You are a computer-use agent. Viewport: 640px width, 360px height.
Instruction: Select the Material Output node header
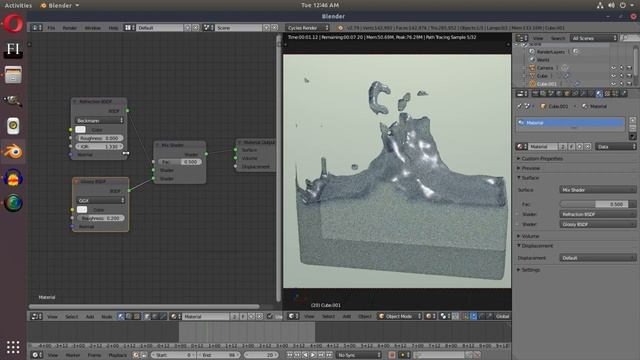(257, 142)
